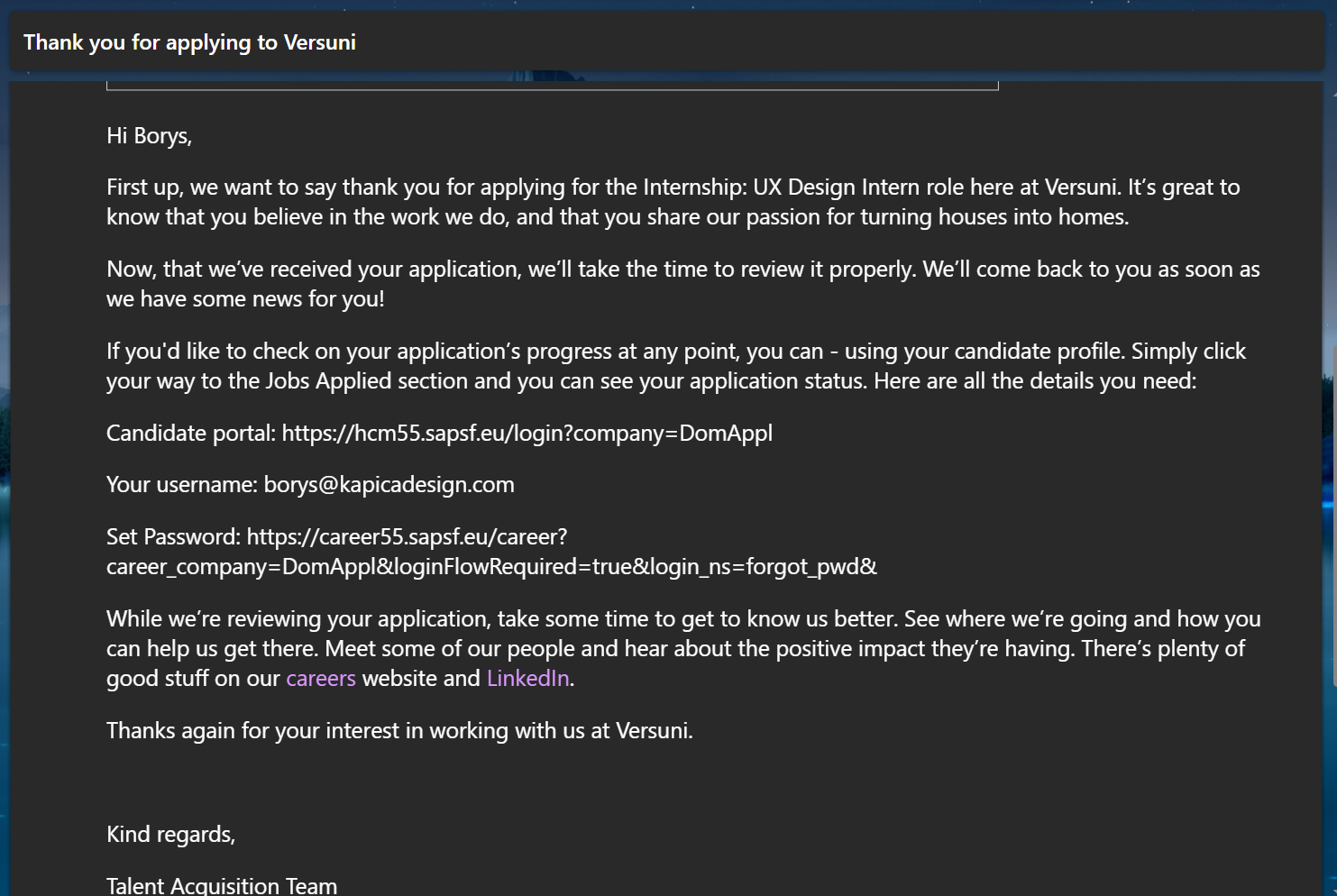
Task: Click the borys@kapicadesign.com username
Action: [389, 485]
